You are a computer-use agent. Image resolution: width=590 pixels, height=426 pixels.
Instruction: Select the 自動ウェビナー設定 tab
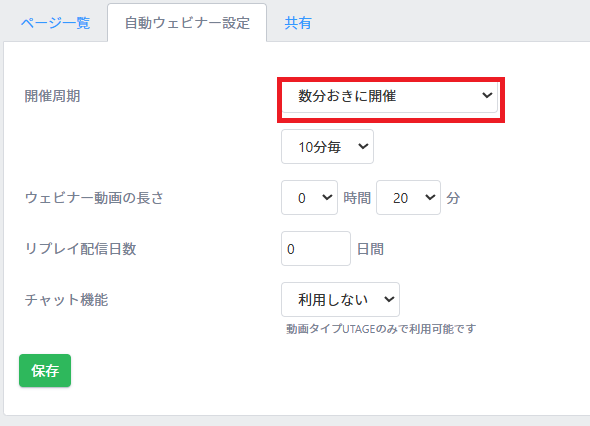(x=187, y=23)
